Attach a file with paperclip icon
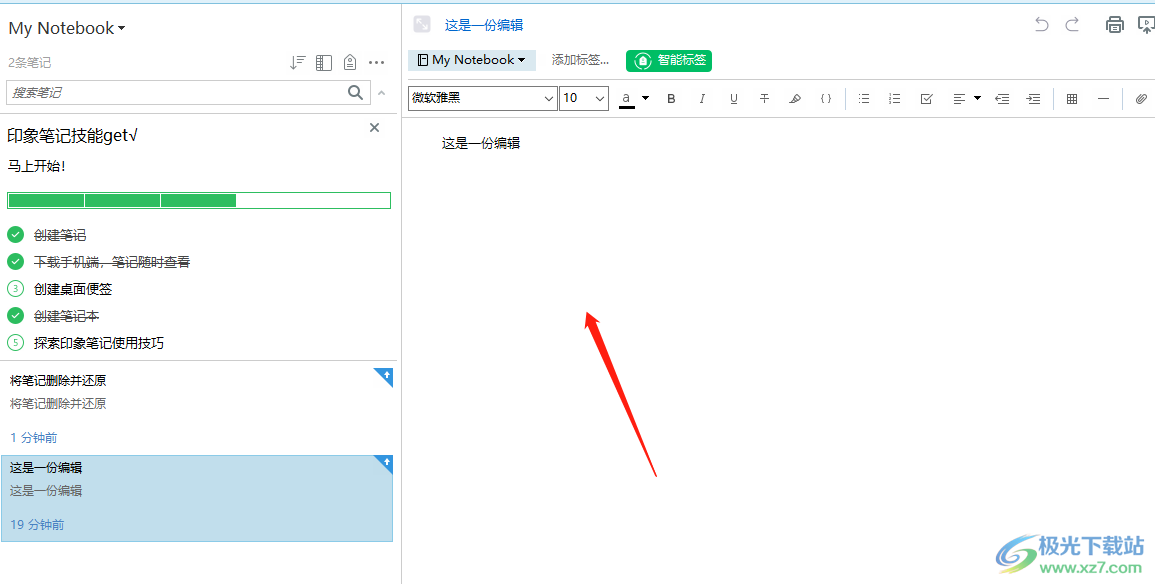The image size is (1155, 584). pos(1141,99)
